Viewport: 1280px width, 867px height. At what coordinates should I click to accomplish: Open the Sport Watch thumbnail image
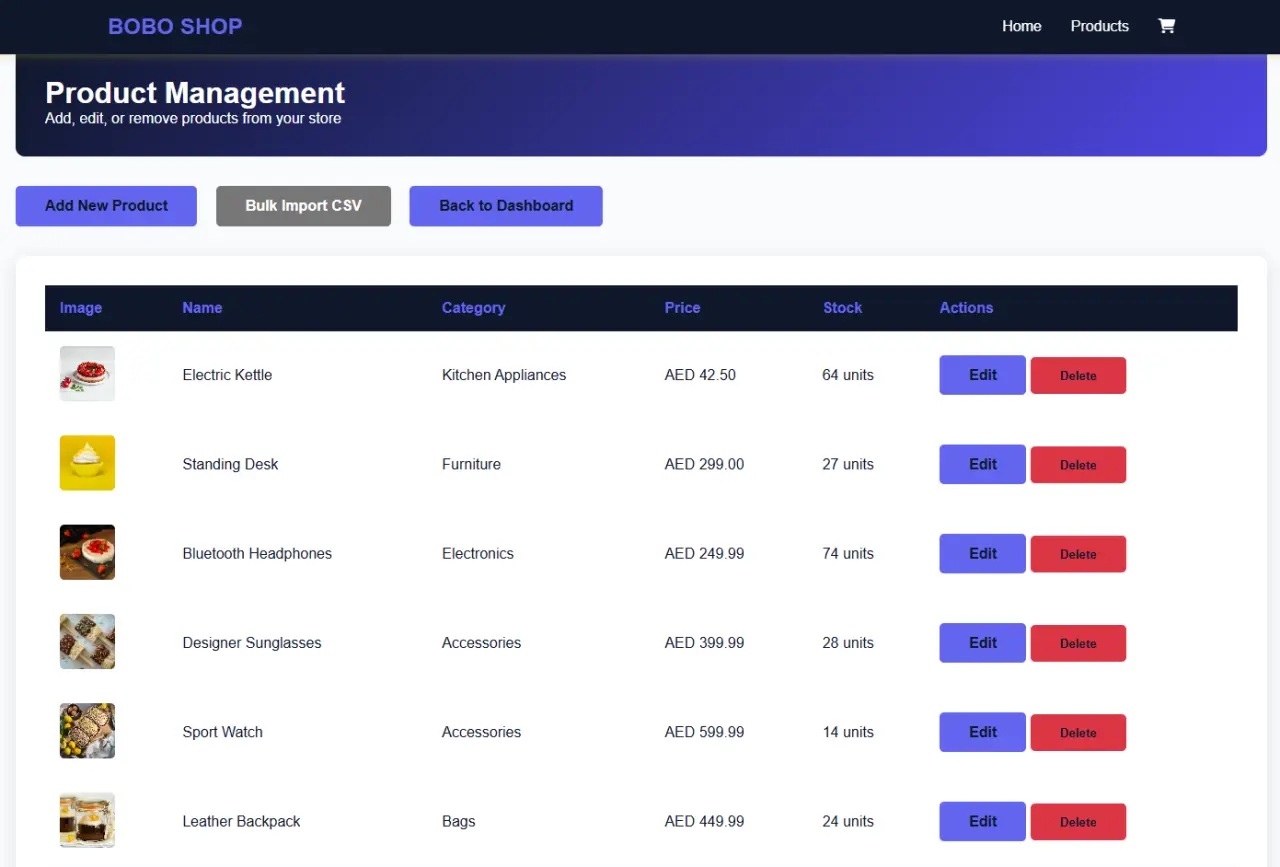pyautogui.click(x=87, y=731)
